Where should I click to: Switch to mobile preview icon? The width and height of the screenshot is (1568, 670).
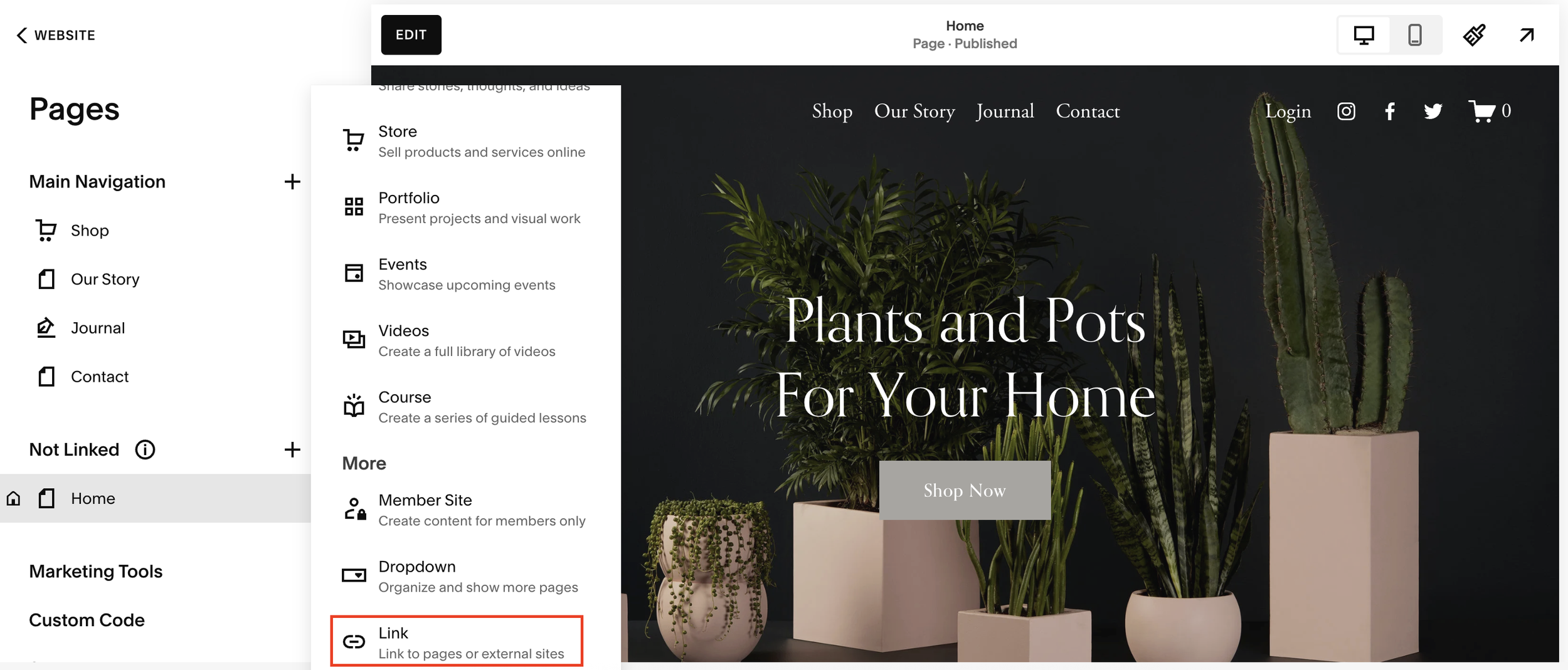click(1414, 35)
